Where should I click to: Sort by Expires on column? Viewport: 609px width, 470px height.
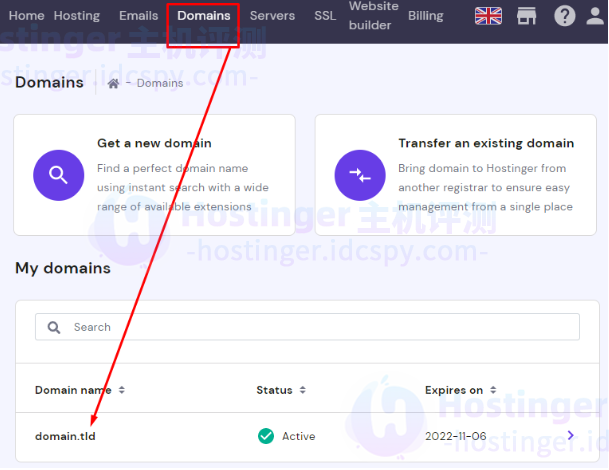(x=460, y=390)
